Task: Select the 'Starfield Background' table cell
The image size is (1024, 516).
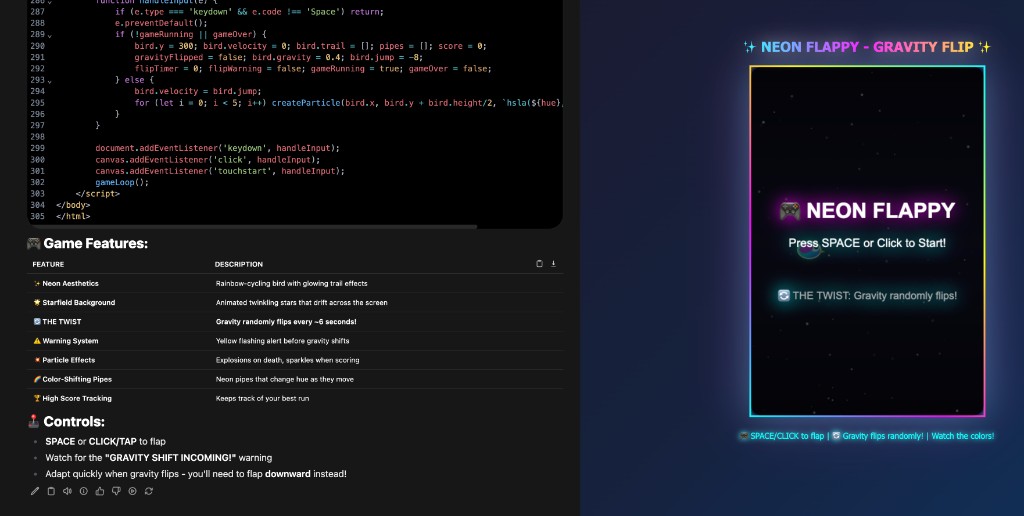Action: [74, 302]
